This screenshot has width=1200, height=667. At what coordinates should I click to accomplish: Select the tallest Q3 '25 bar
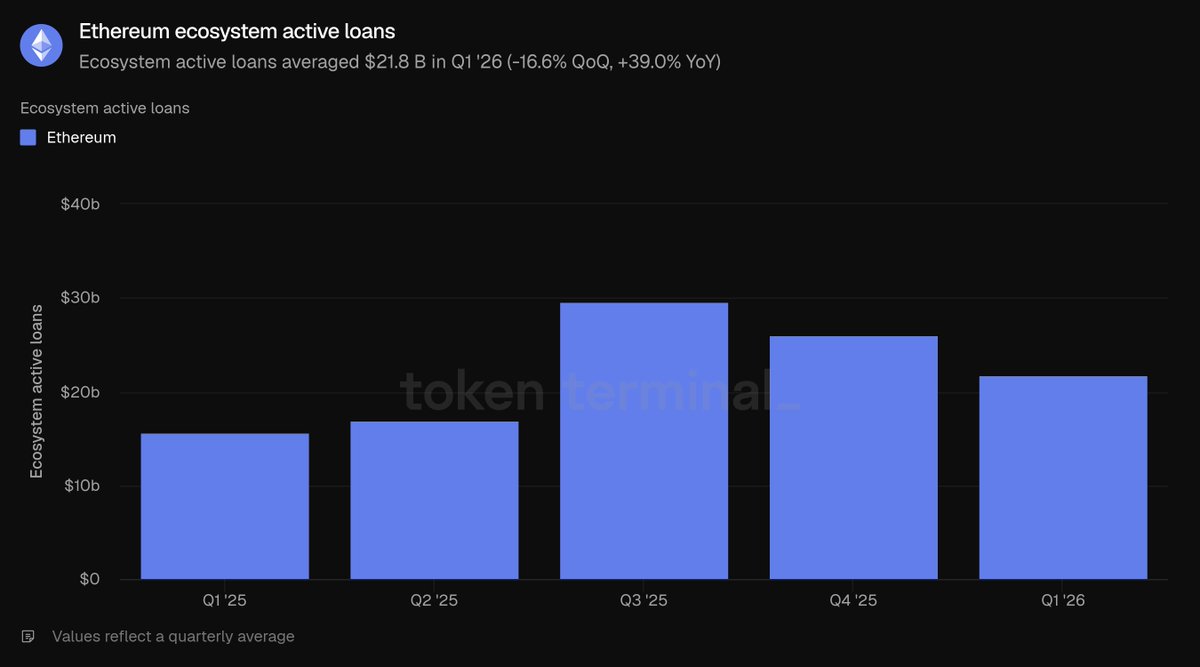click(x=644, y=441)
